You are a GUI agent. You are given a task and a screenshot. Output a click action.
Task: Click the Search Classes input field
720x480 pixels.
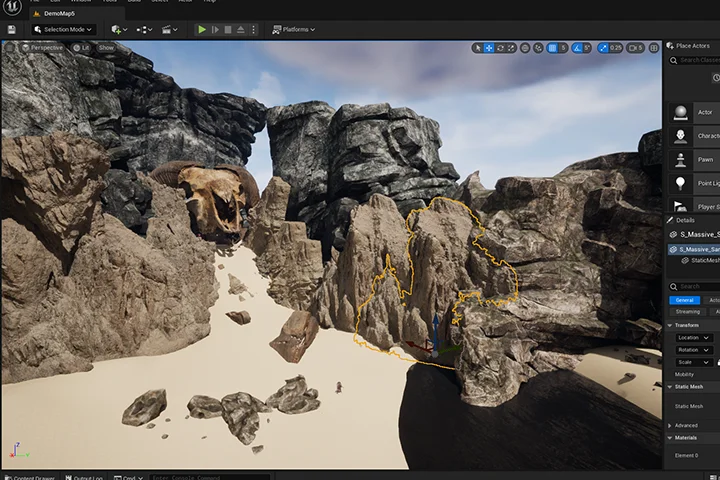pos(695,60)
